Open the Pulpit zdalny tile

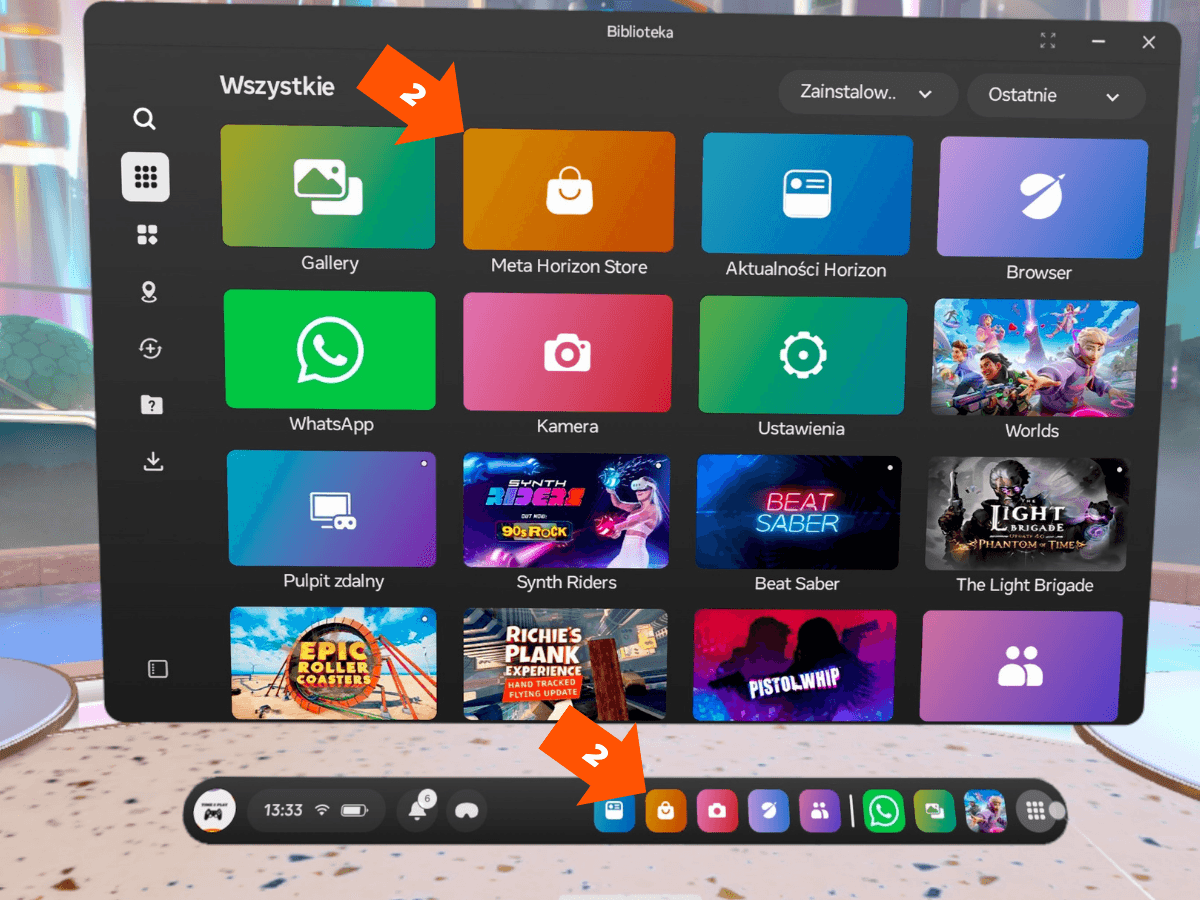(x=332, y=509)
